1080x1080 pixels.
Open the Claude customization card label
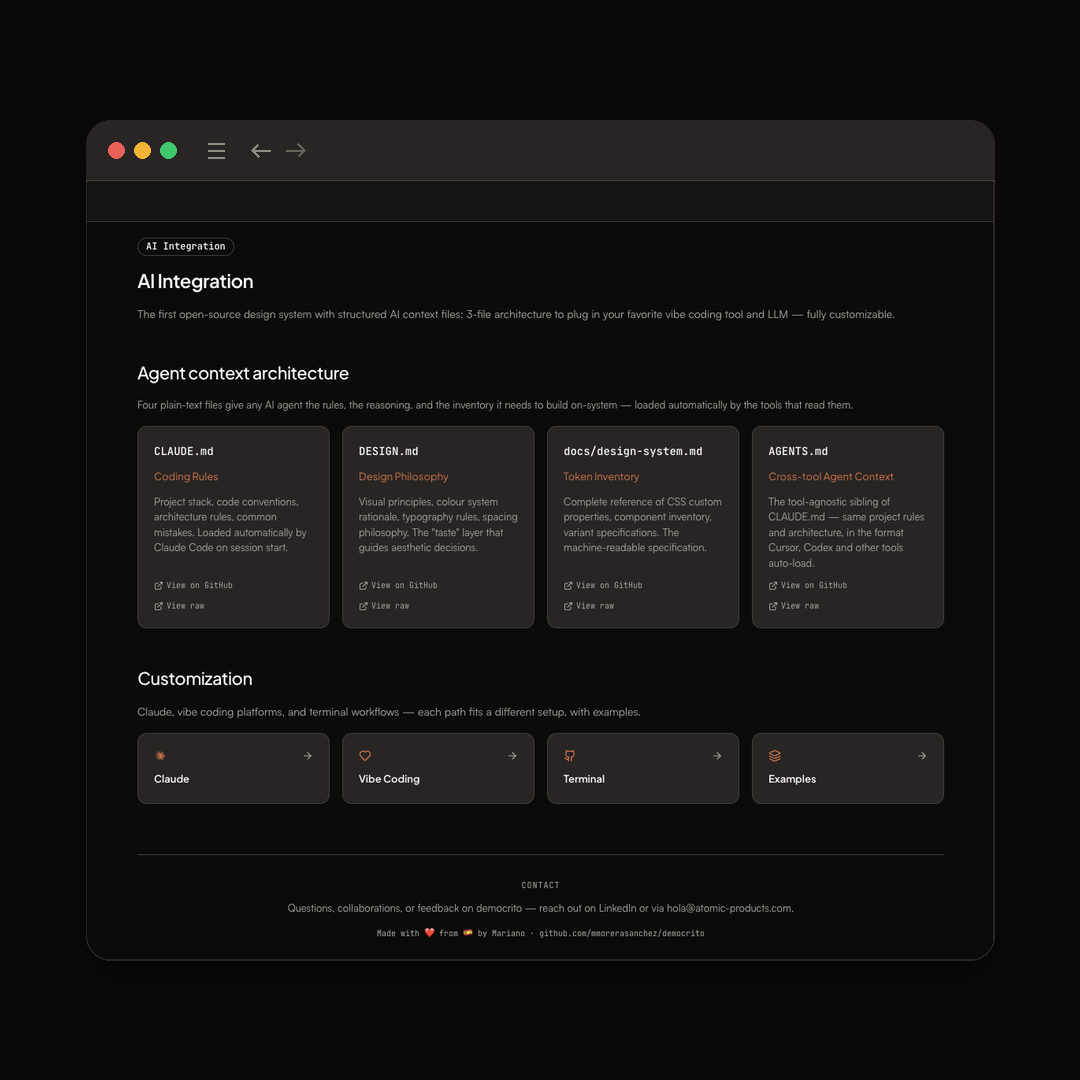172,779
